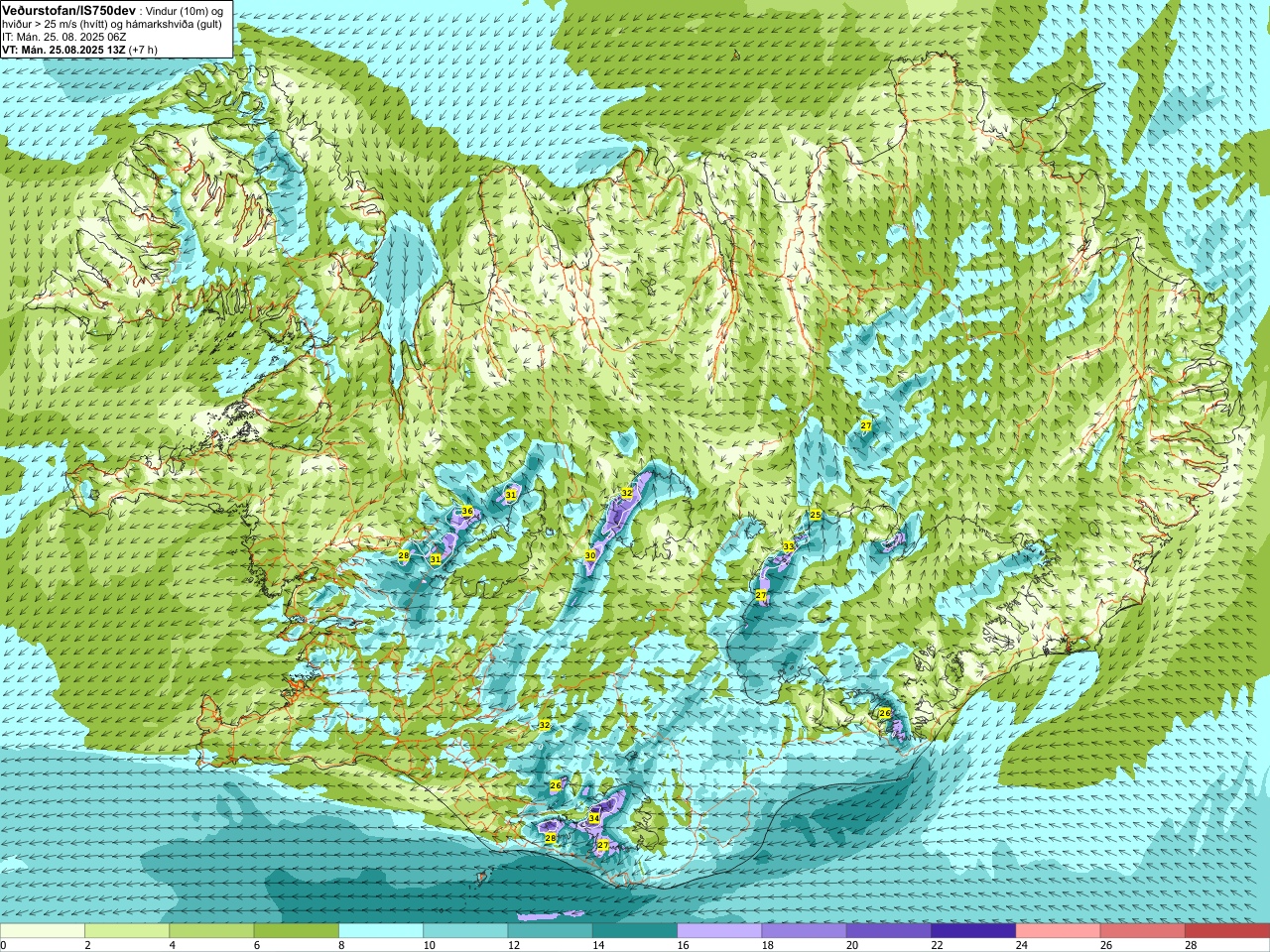
Task: Click the yellow gust label 30
Action: pos(589,555)
